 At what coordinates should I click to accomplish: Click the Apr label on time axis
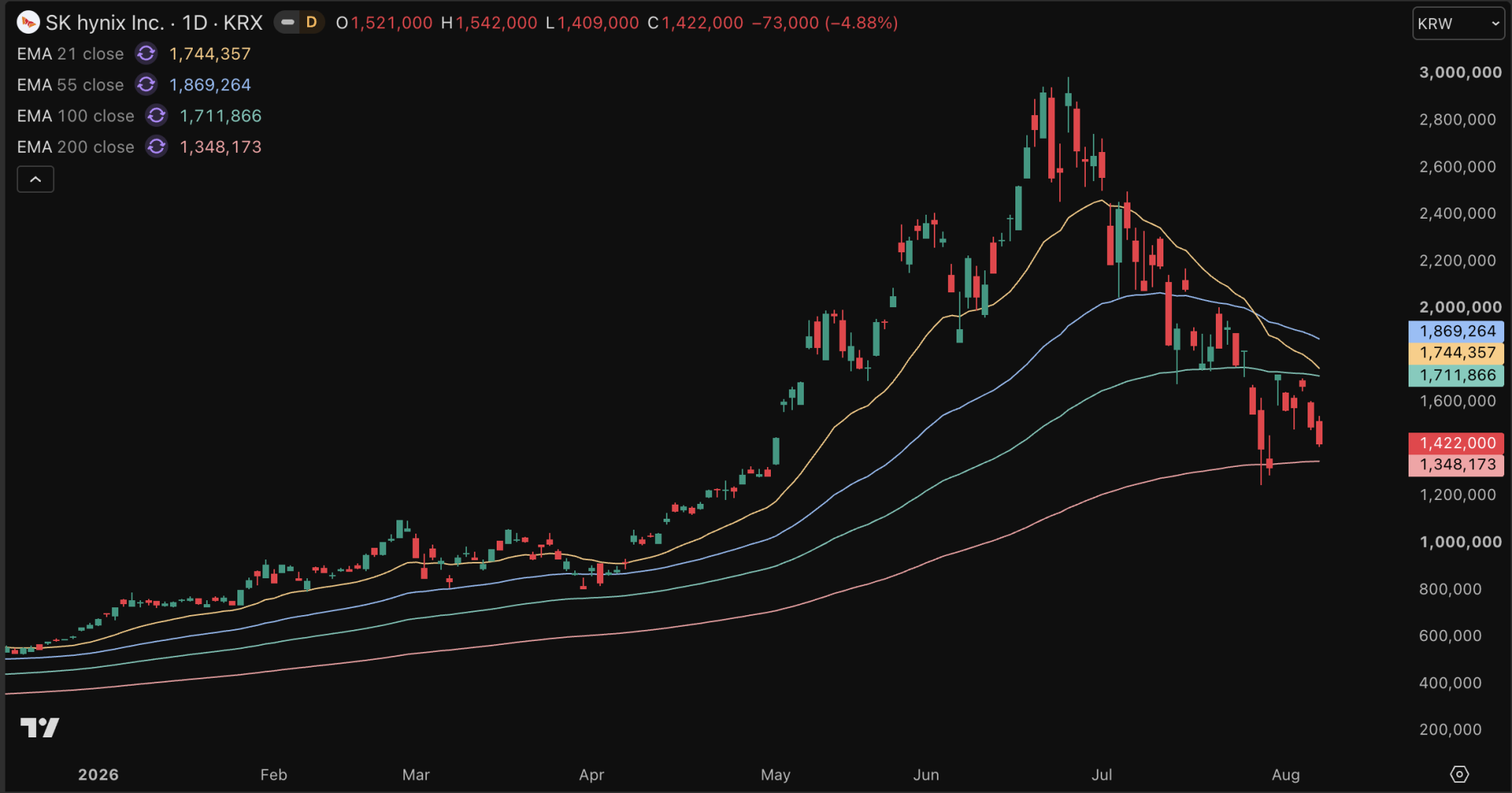click(x=591, y=775)
